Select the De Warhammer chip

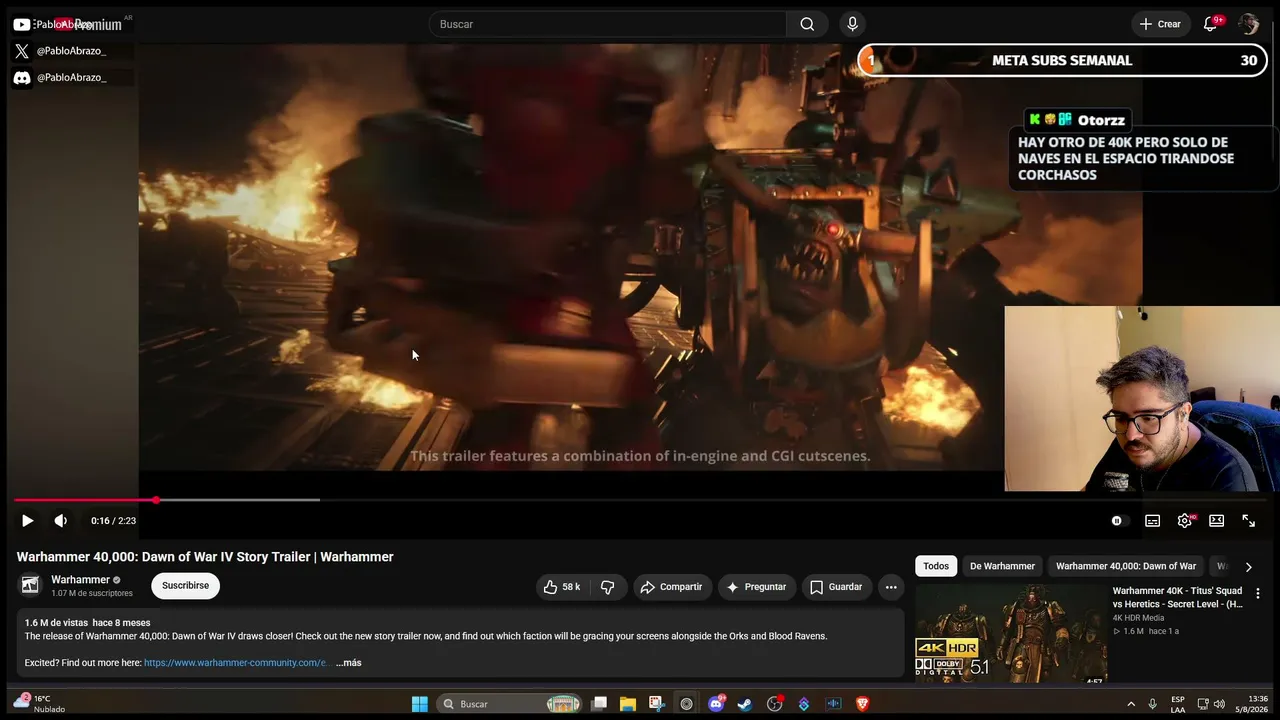tap(1002, 566)
